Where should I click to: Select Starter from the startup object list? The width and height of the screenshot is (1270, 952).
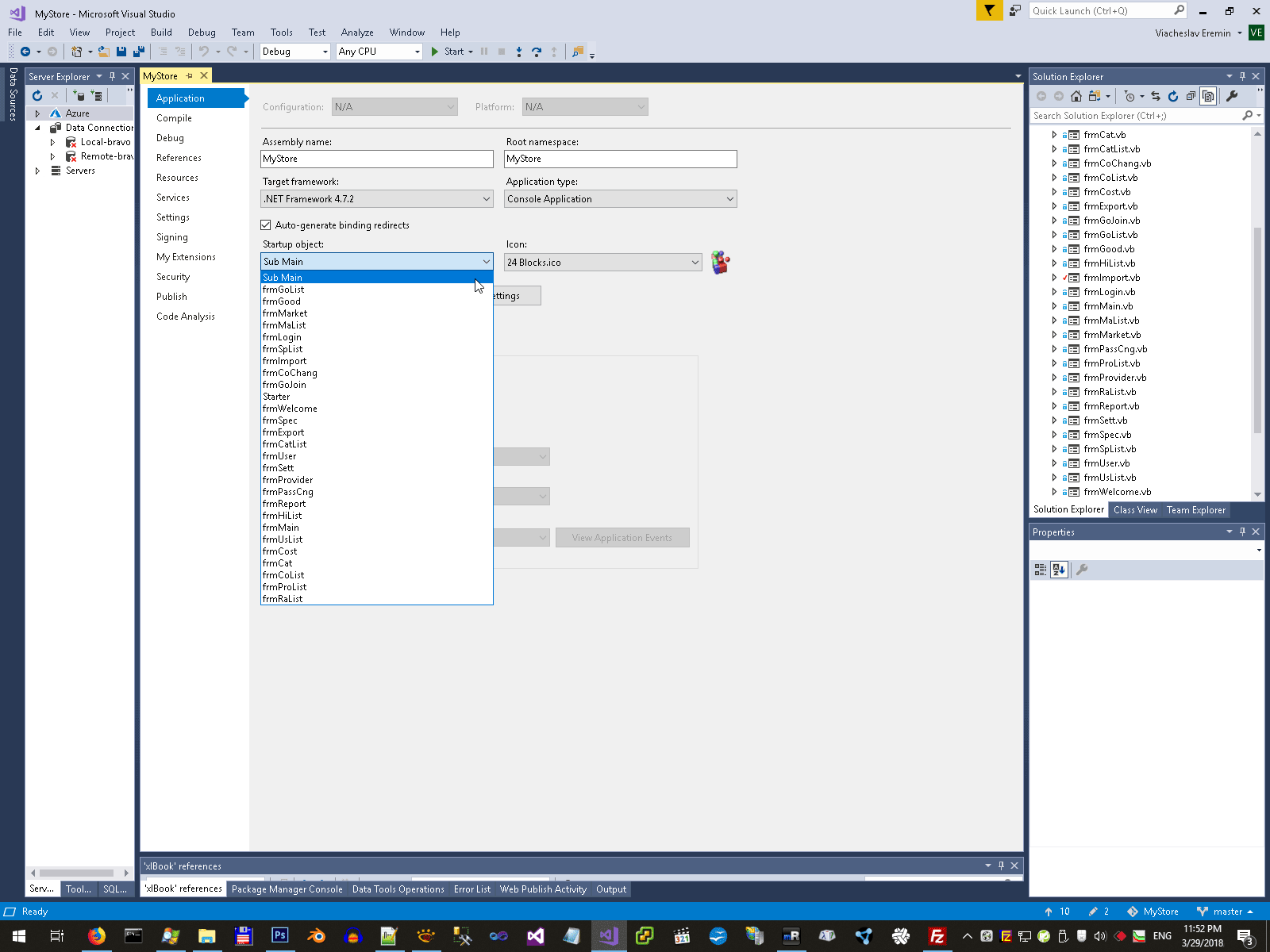click(x=377, y=397)
